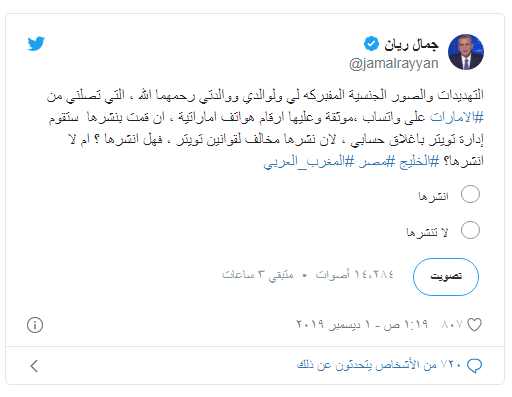Click the 'تصويت' vote button
The height and width of the screenshot is (397, 512).
446,277
